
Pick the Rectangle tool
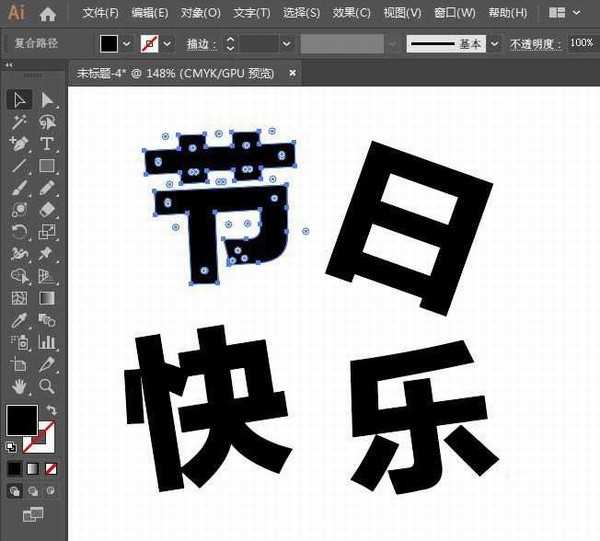47,165
